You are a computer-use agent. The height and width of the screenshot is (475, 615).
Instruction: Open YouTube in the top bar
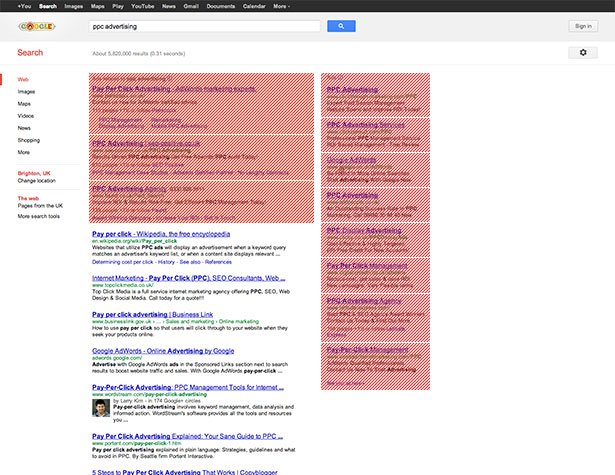tap(143, 6)
